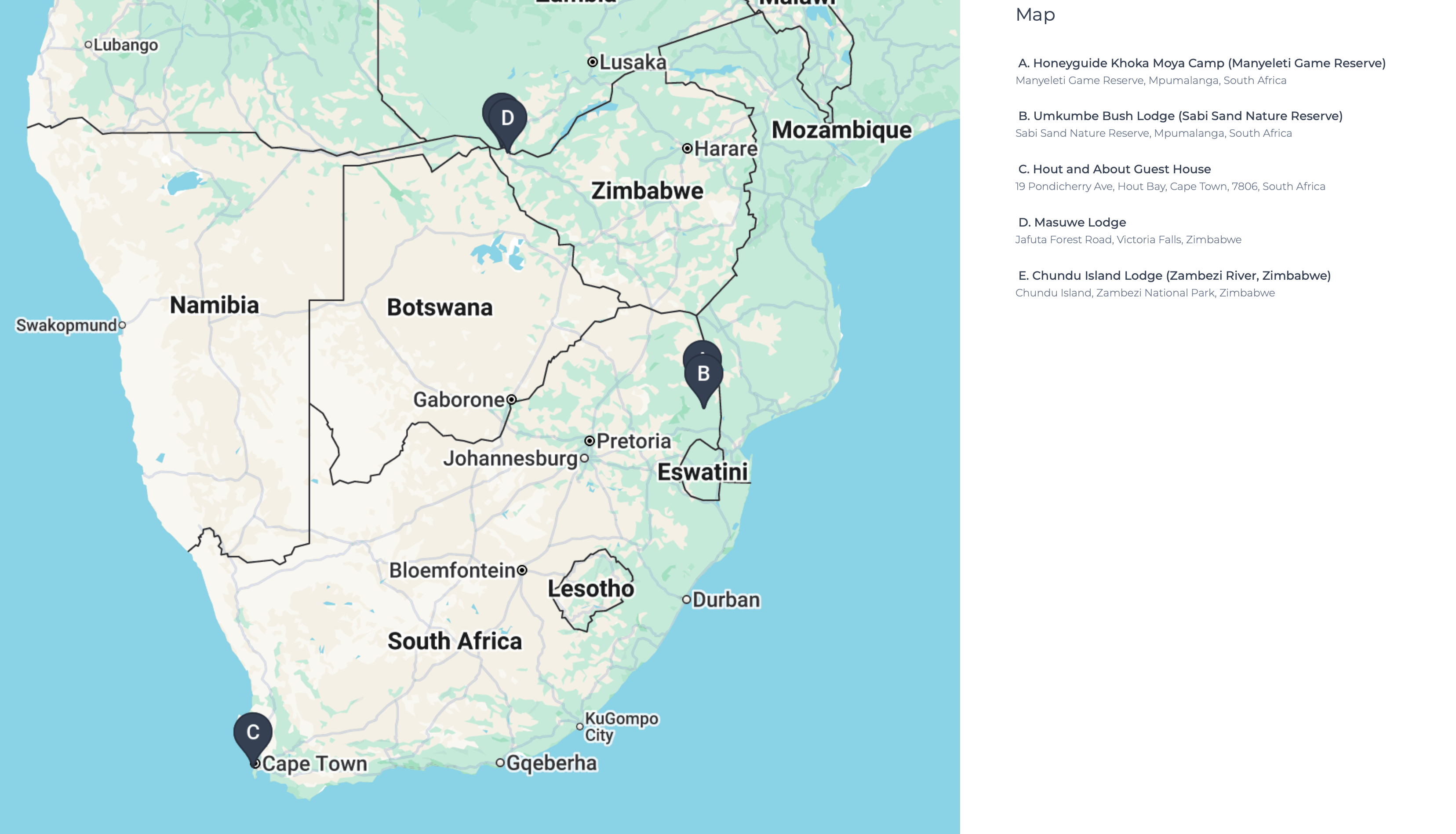Click the Jafuta Forest Road address
Screen dimensions: 1456x834
tap(1128, 239)
